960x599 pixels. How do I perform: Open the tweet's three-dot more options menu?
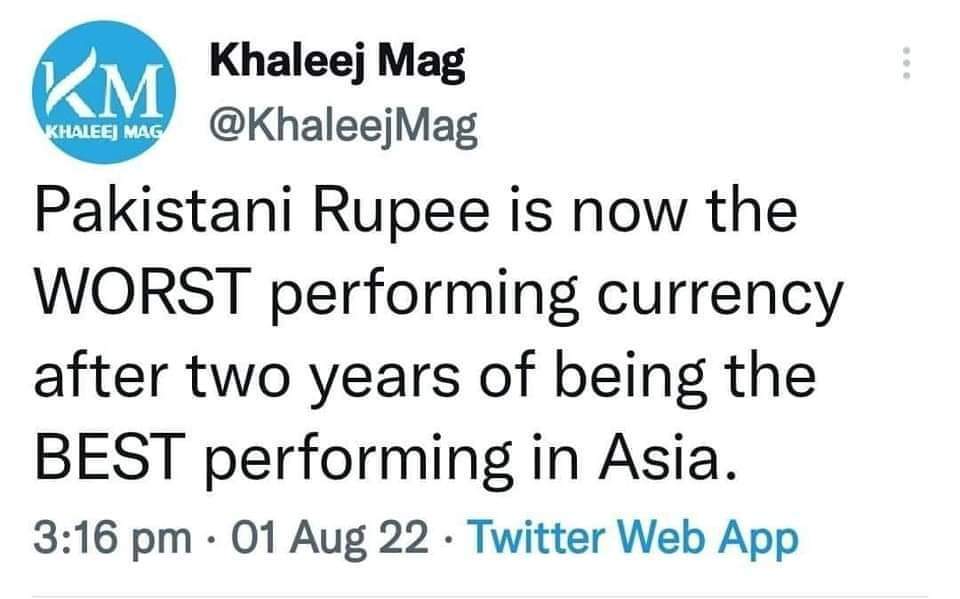tap(907, 64)
